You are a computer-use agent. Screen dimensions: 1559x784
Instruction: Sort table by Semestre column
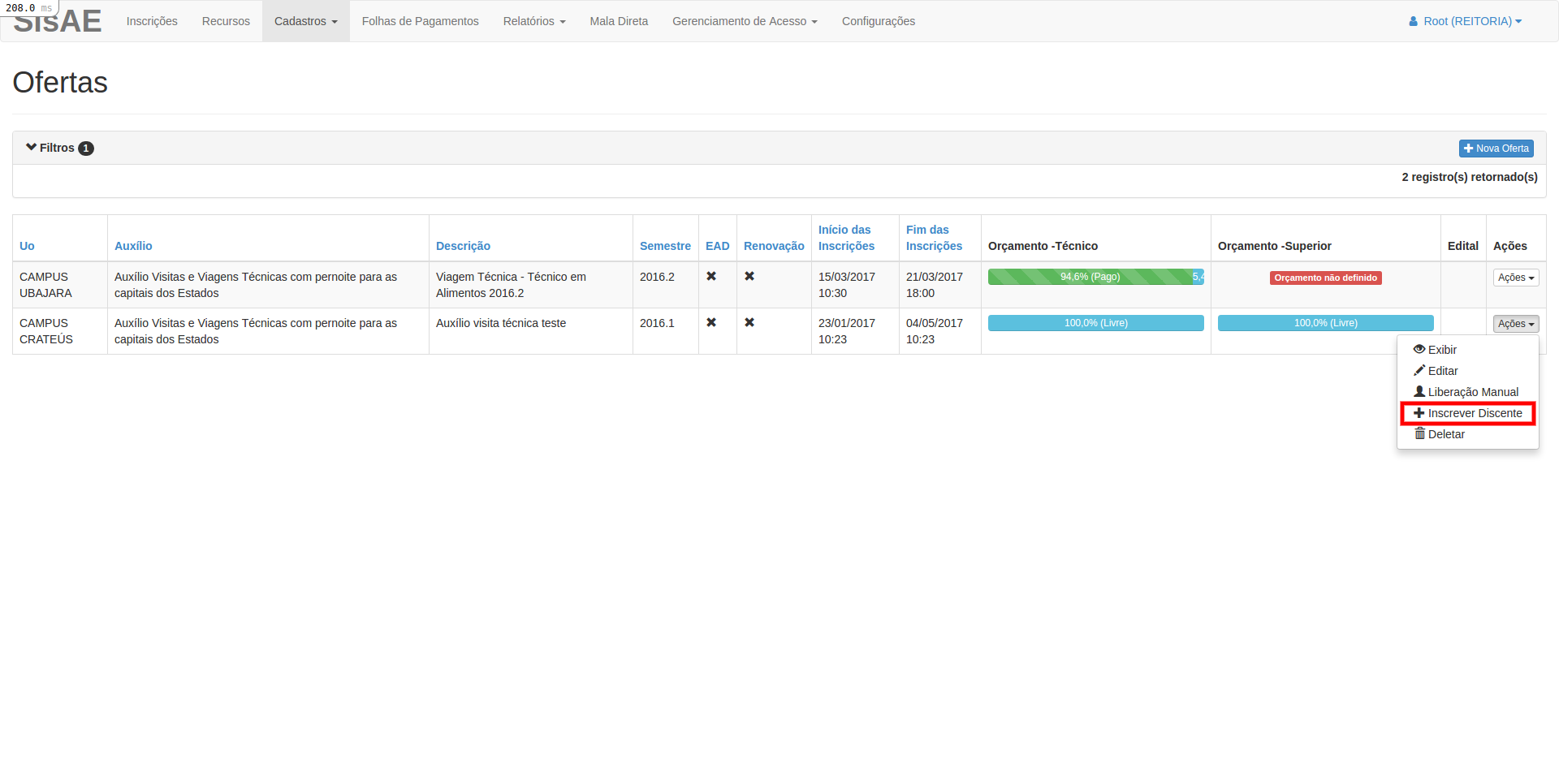(x=665, y=246)
